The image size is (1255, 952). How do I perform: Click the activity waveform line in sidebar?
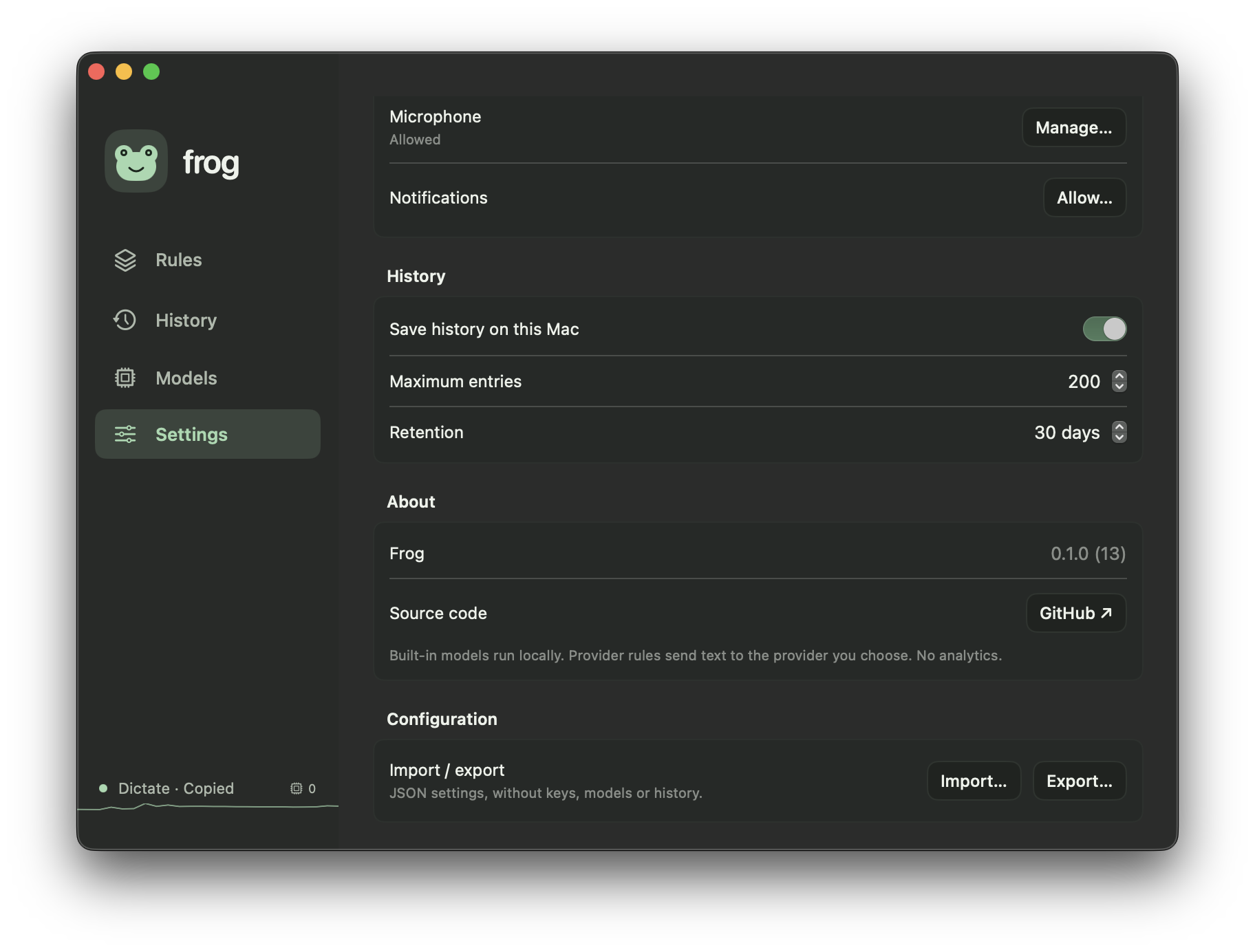208,806
